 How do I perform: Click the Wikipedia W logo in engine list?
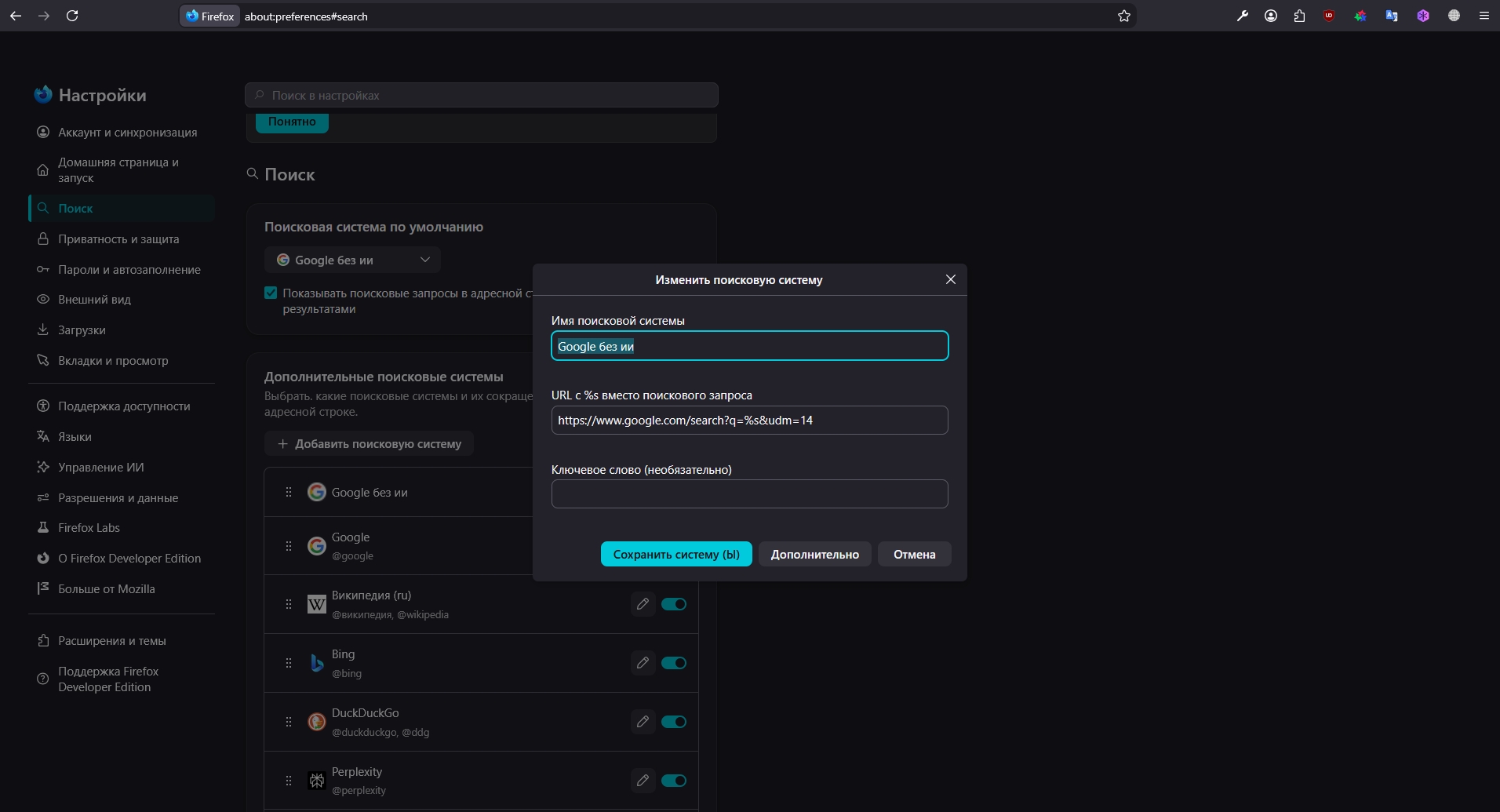click(x=317, y=604)
